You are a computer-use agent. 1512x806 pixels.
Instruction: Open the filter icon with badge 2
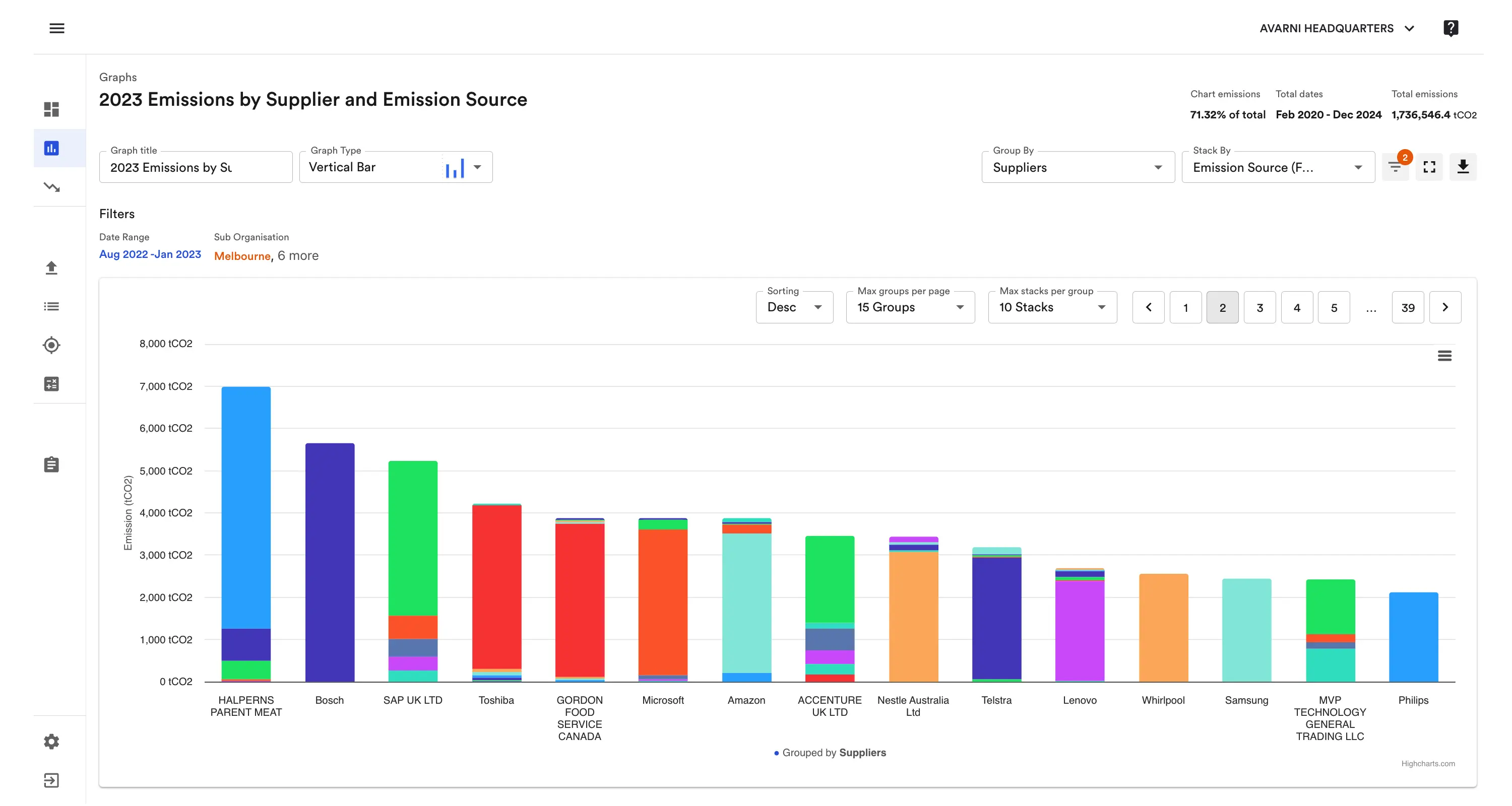click(1395, 167)
